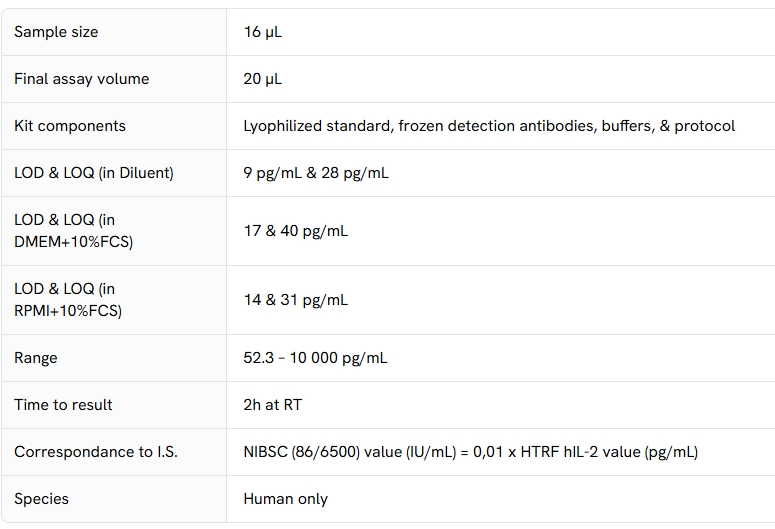Click the LOD & LOQ in DMEM+10%FCS label
775x529 pixels.
74,231
